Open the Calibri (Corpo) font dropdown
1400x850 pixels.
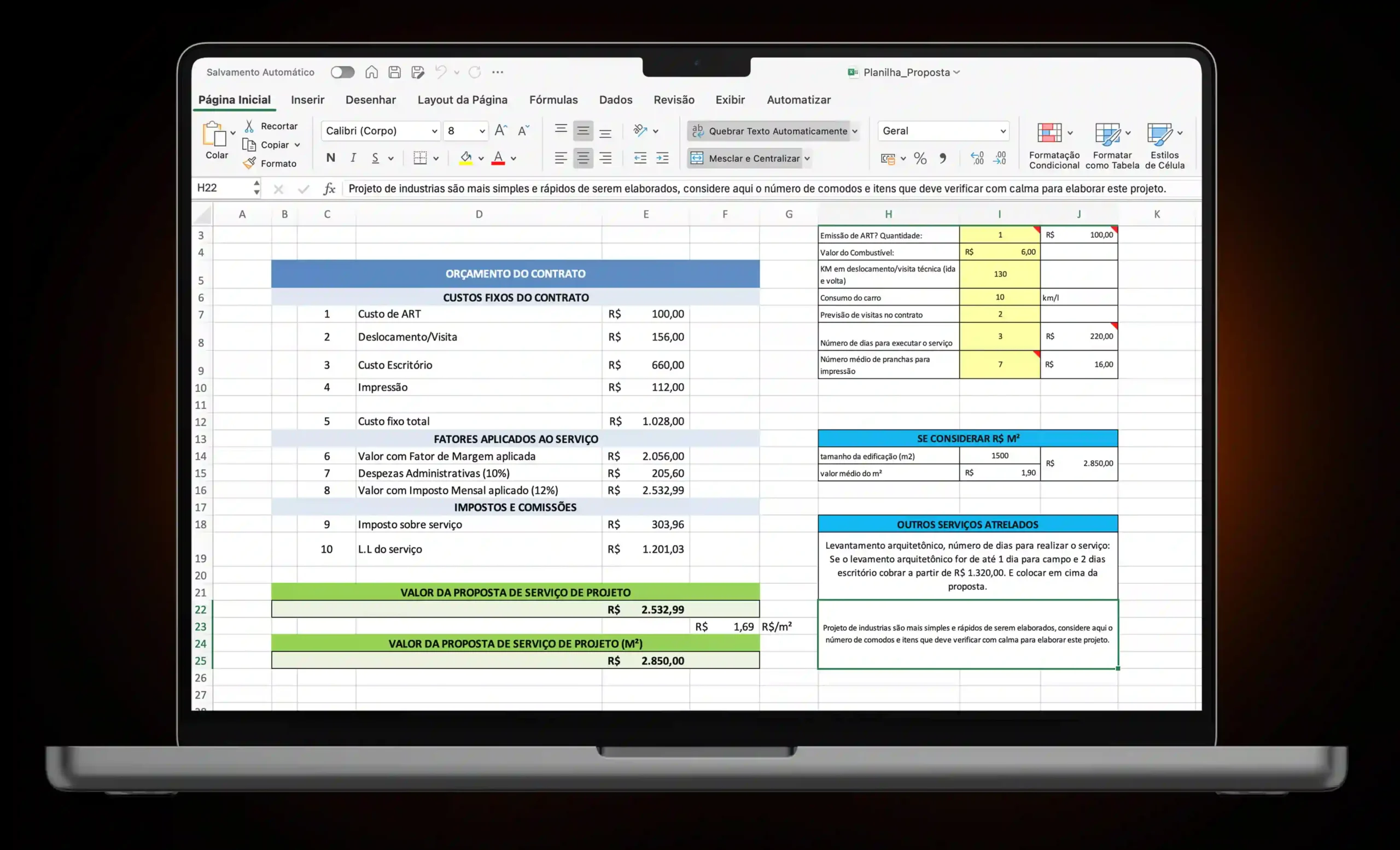coord(434,131)
